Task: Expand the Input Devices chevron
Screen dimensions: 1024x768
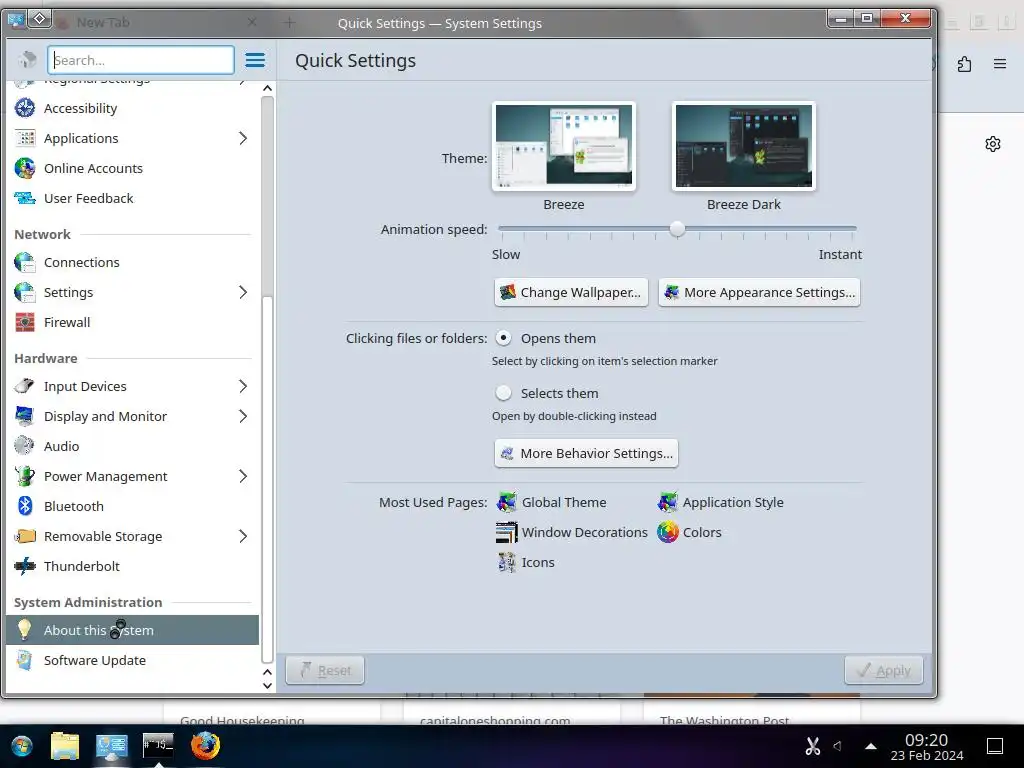Action: tap(243, 387)
